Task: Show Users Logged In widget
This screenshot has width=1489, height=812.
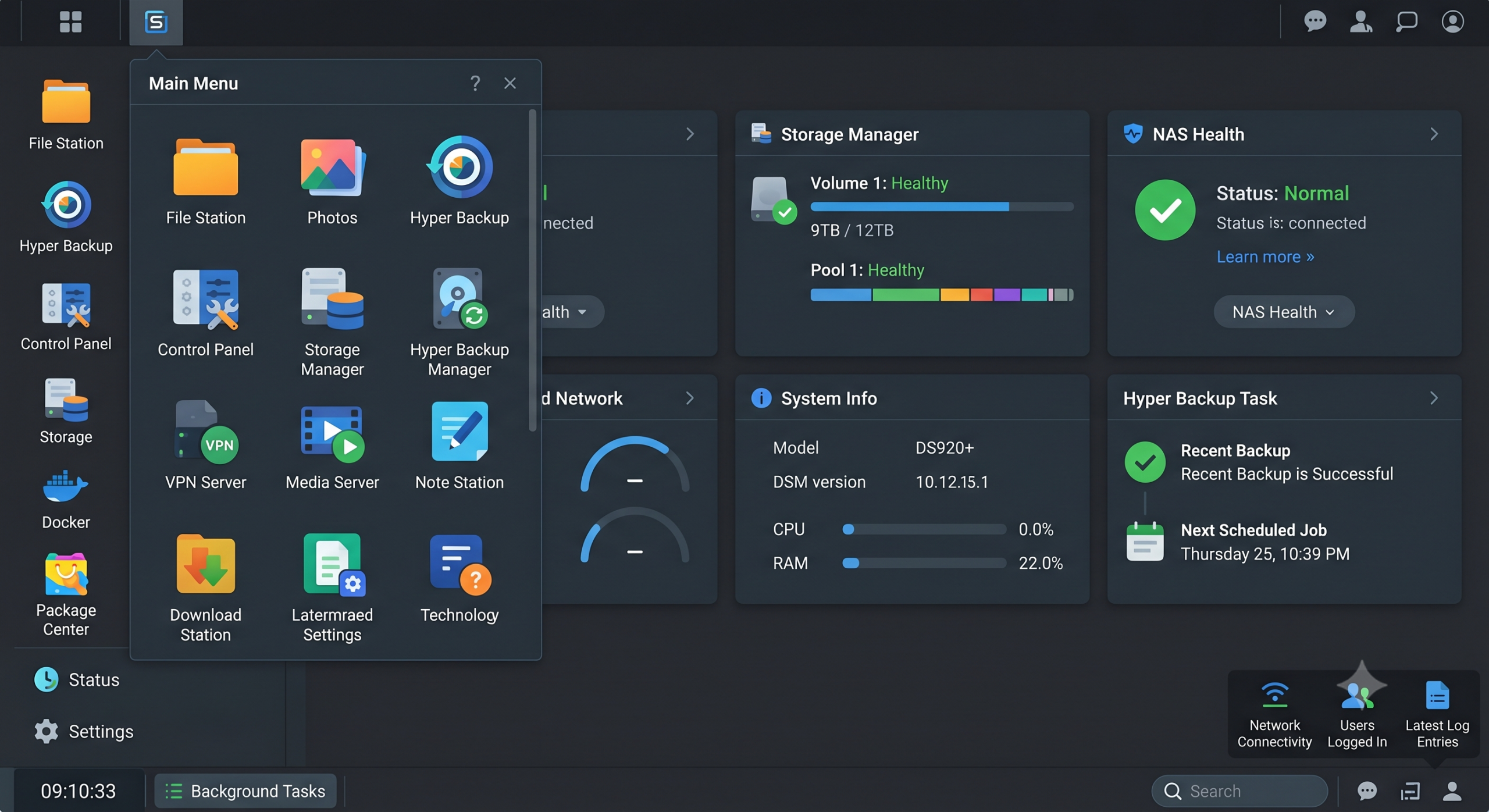Action: coord(1357,714)
